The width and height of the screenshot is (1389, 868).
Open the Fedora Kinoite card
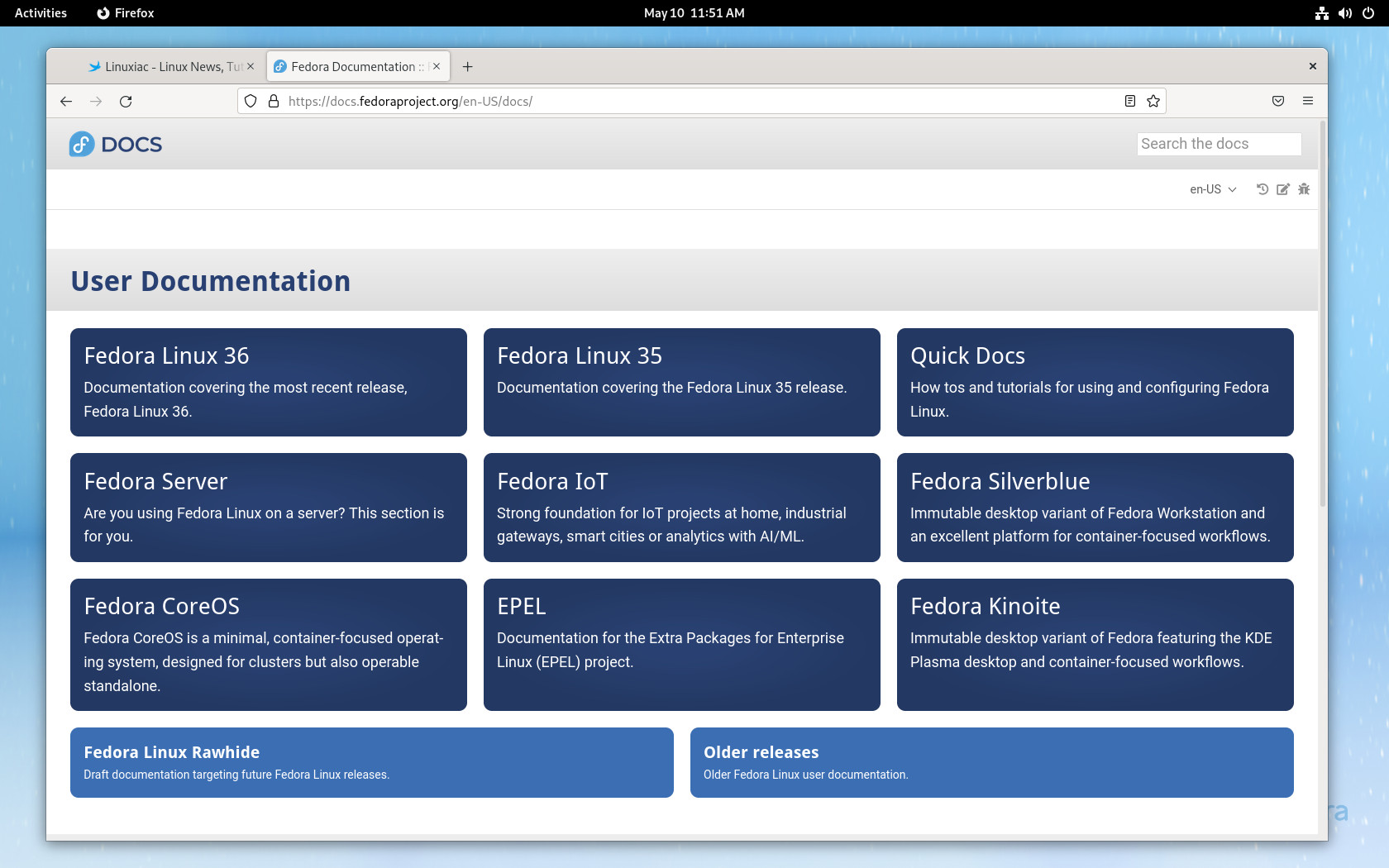[1095, 645]
